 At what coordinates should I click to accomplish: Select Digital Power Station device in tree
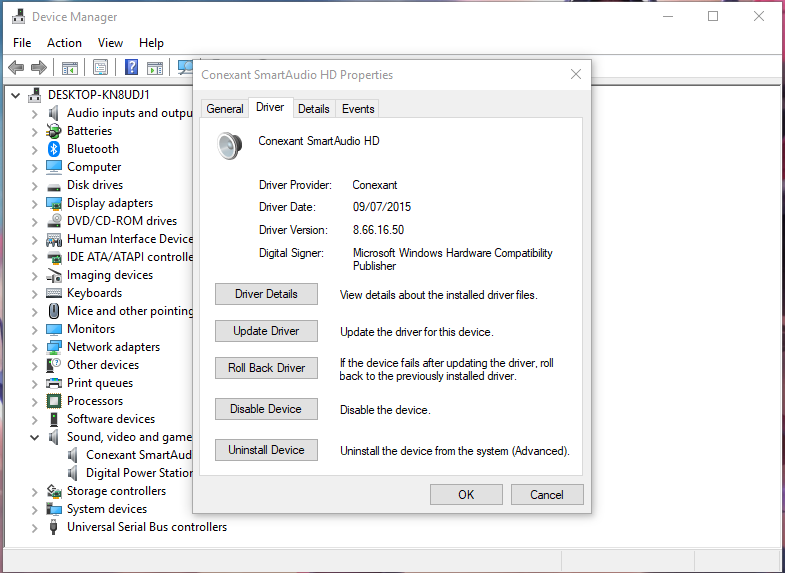coord(139,473)
